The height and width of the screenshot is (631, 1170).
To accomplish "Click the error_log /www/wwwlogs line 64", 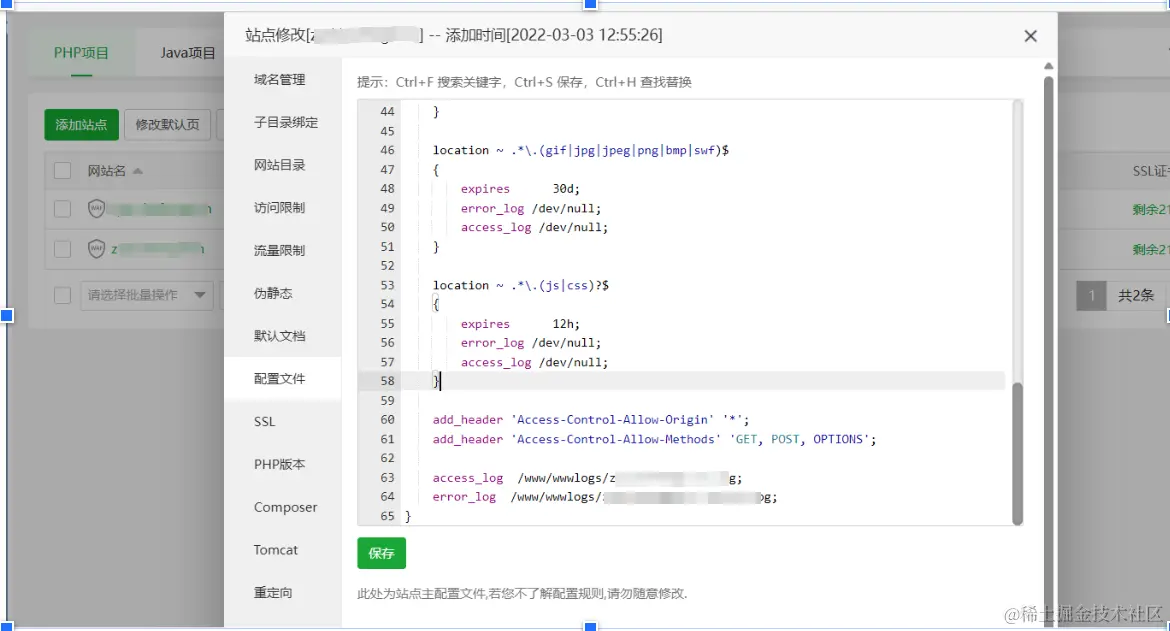I will click(605, 497).
